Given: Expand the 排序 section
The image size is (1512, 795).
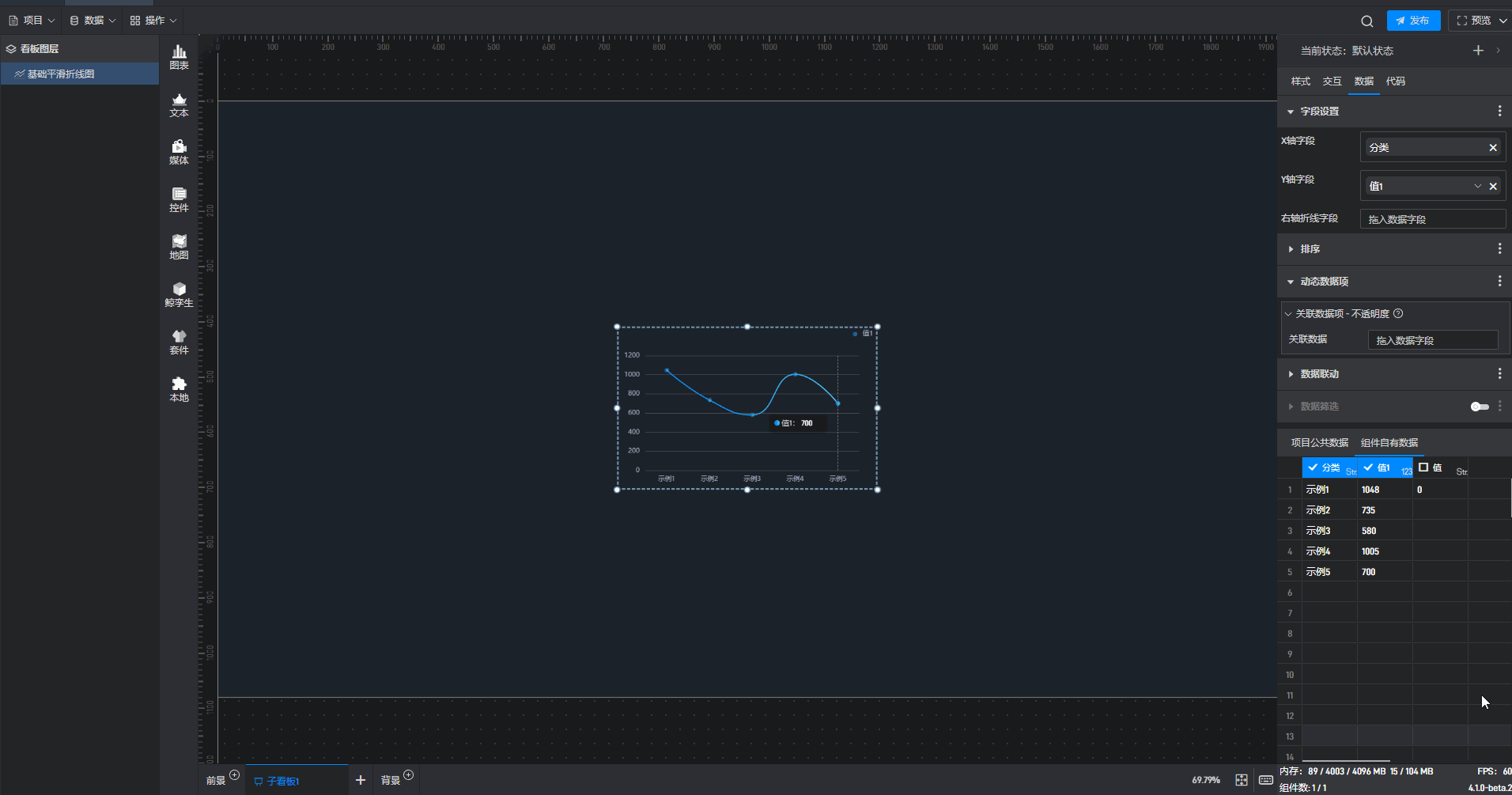Looking at the screenshot, I should click(1291, 249).
